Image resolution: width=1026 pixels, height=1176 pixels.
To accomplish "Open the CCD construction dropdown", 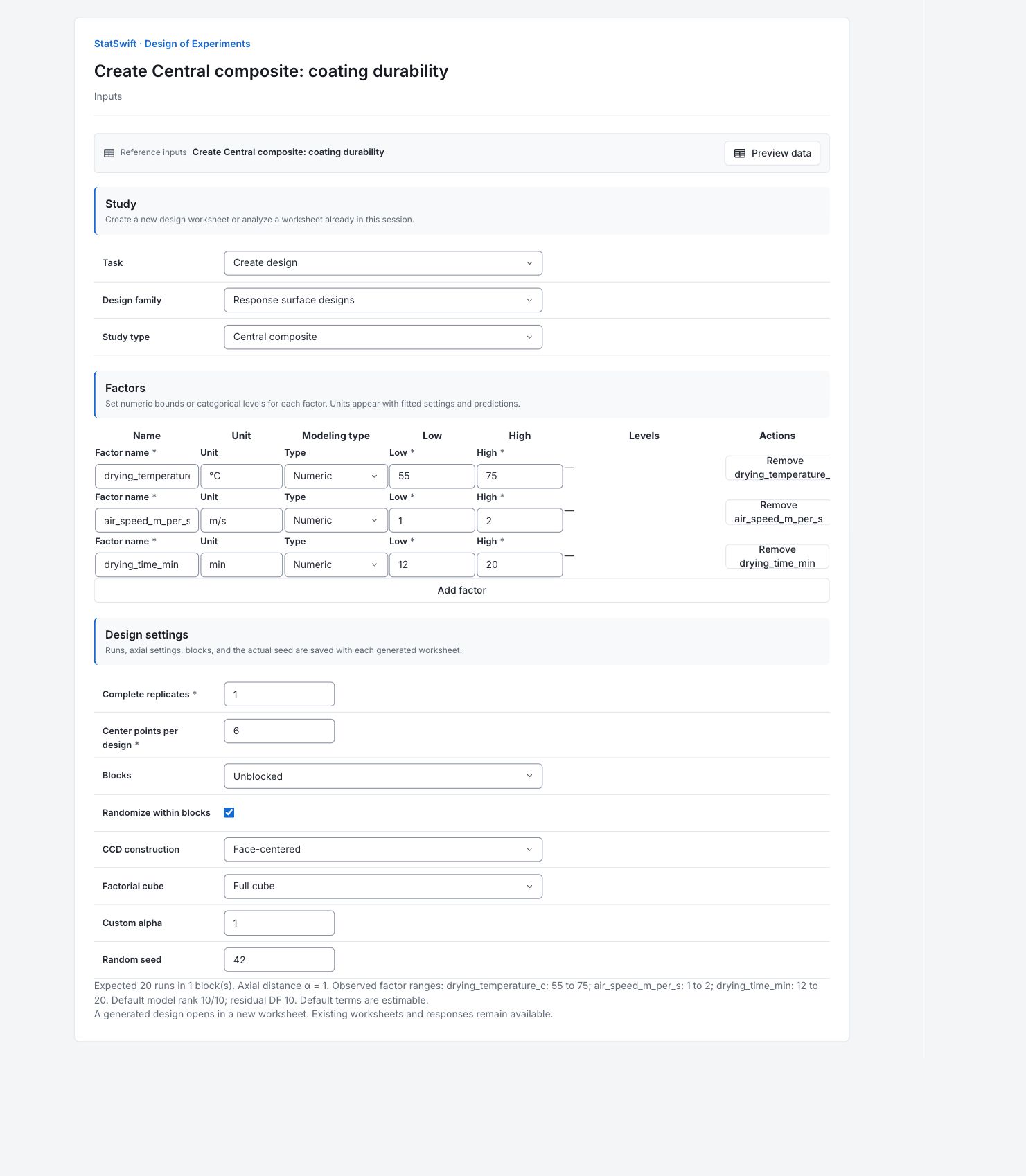I will point(383,850).
